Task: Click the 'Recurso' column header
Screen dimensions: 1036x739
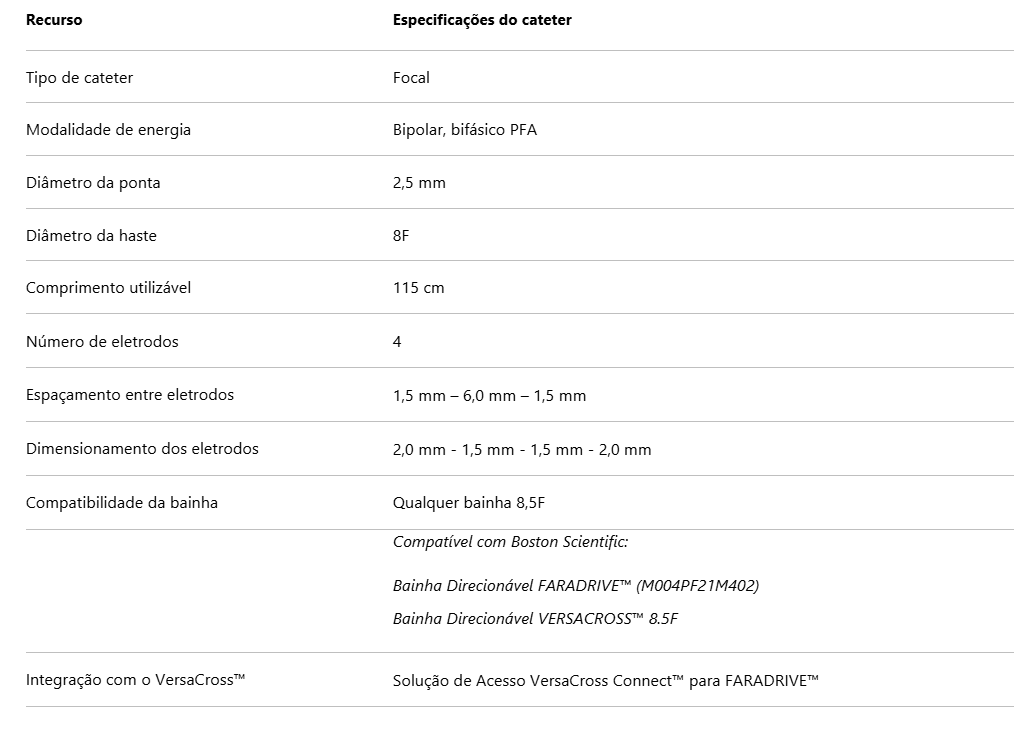Action: coord(54,20)
